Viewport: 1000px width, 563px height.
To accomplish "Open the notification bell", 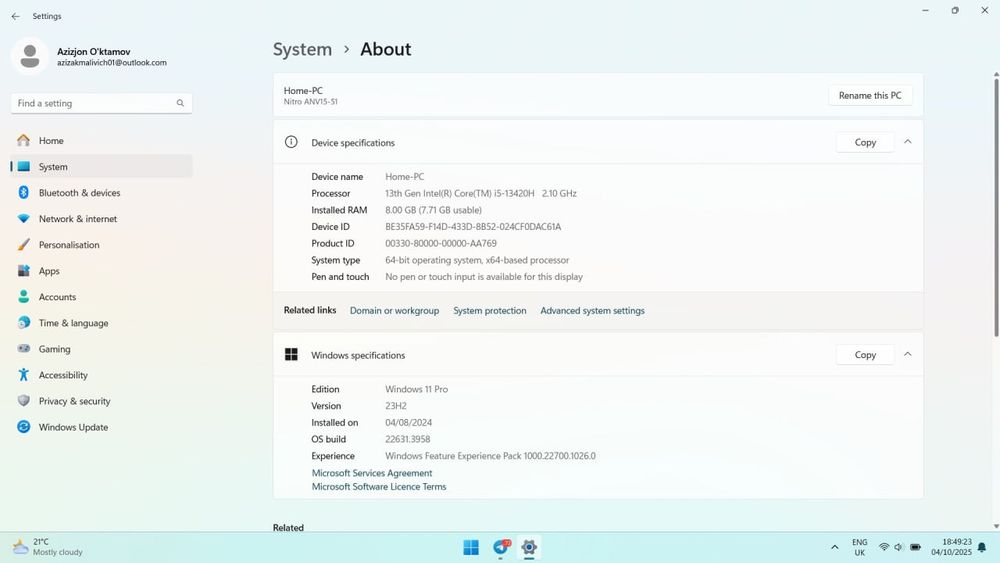I will click(x=982, y=547).
